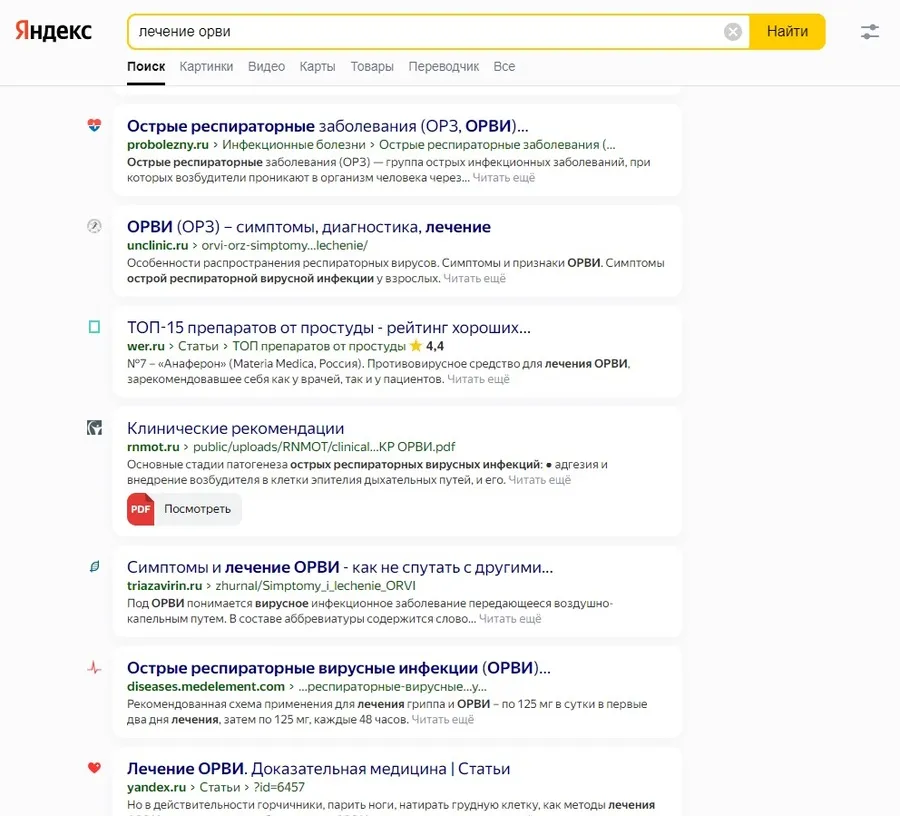Click the orvi-orz-simptomy...lechenie/ URL path
This screenshot has height=816, width=900.
tap(285, 246)
